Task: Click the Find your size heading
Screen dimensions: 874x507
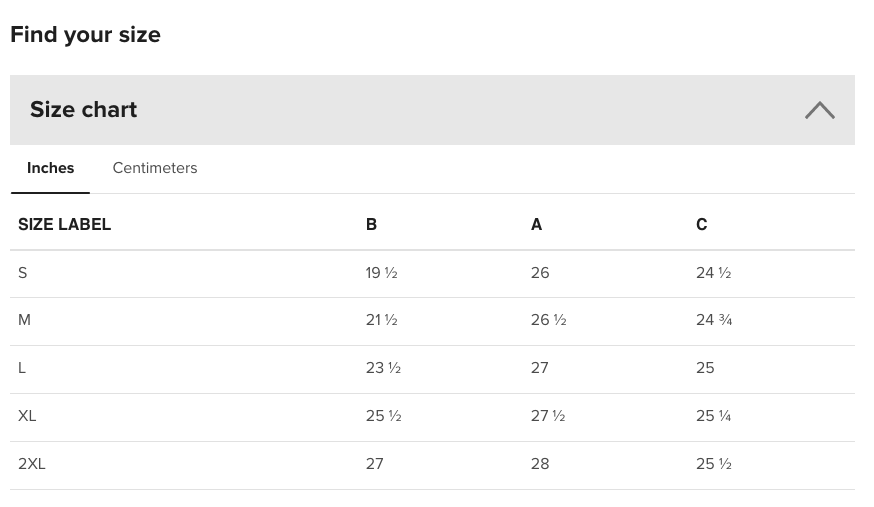Action: pyautogui.click(x=85, y=35)
